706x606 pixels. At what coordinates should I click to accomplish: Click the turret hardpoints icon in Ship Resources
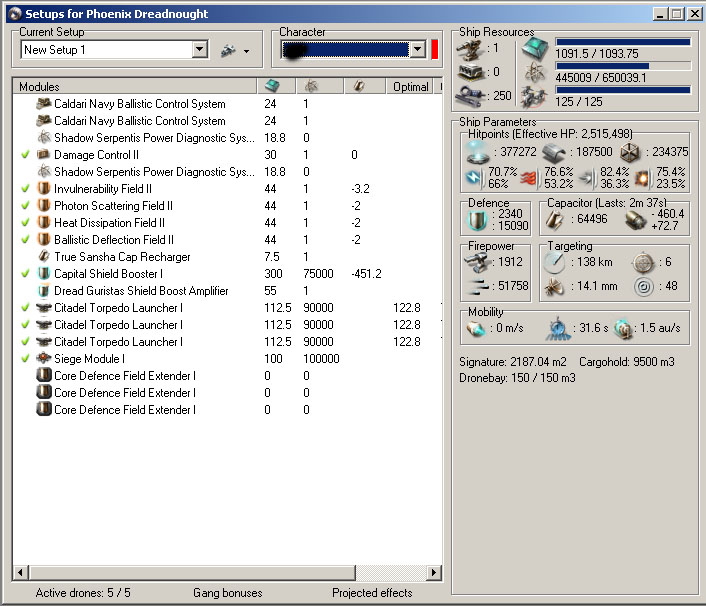471,50
